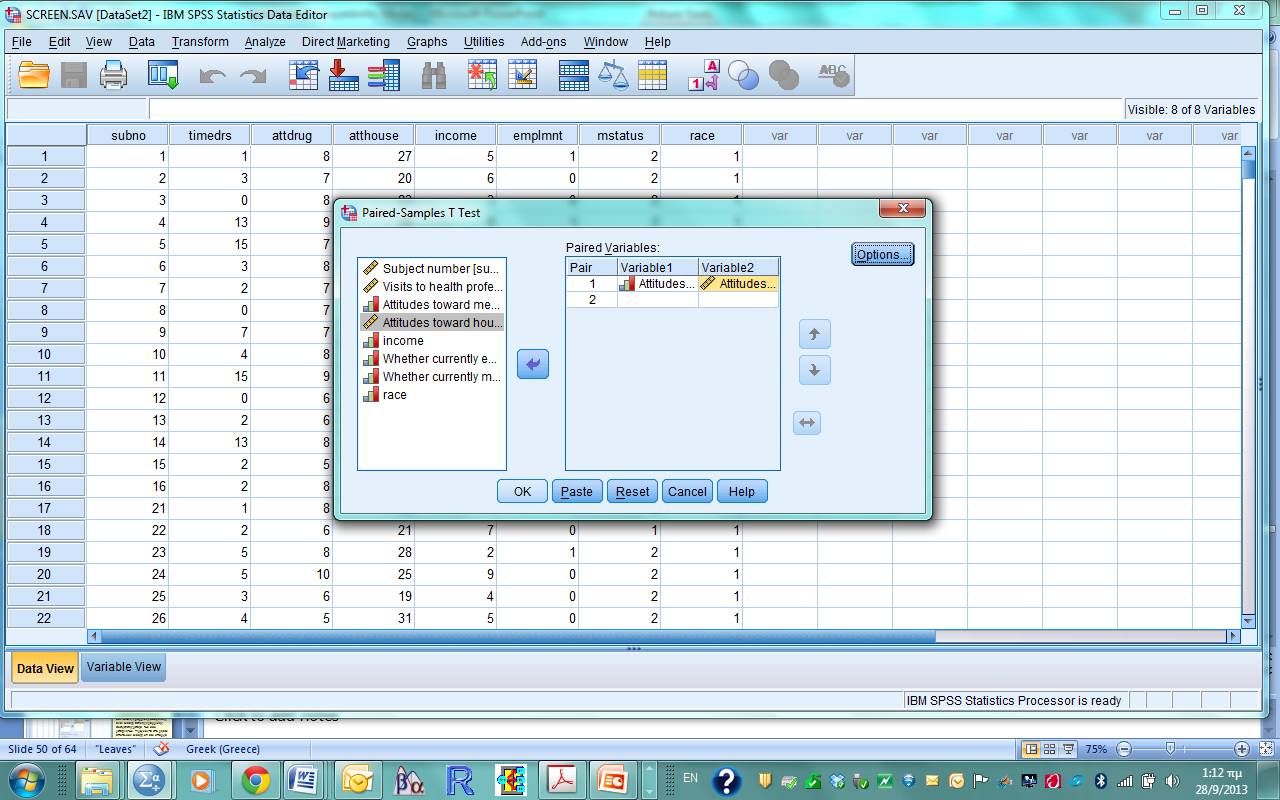1280x800 pixels.
Task: Click the Redo arrow icon
Action: point(253,76)
